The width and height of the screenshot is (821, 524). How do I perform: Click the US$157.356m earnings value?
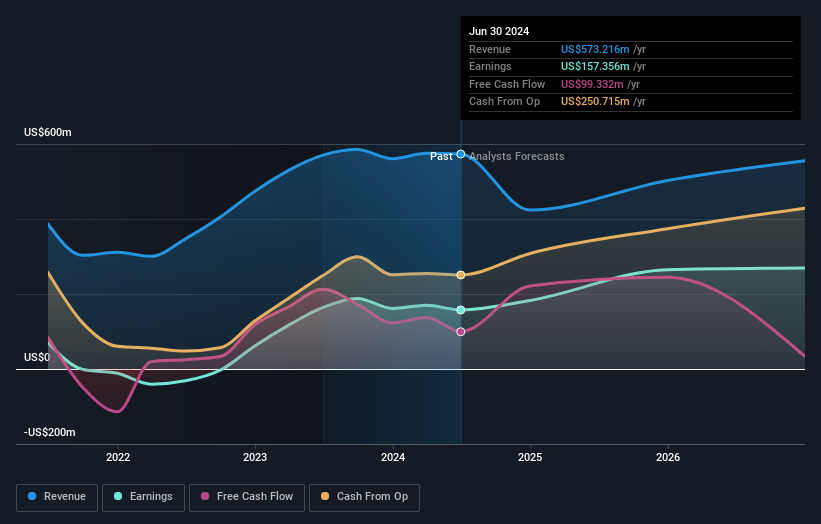point(595,66)
